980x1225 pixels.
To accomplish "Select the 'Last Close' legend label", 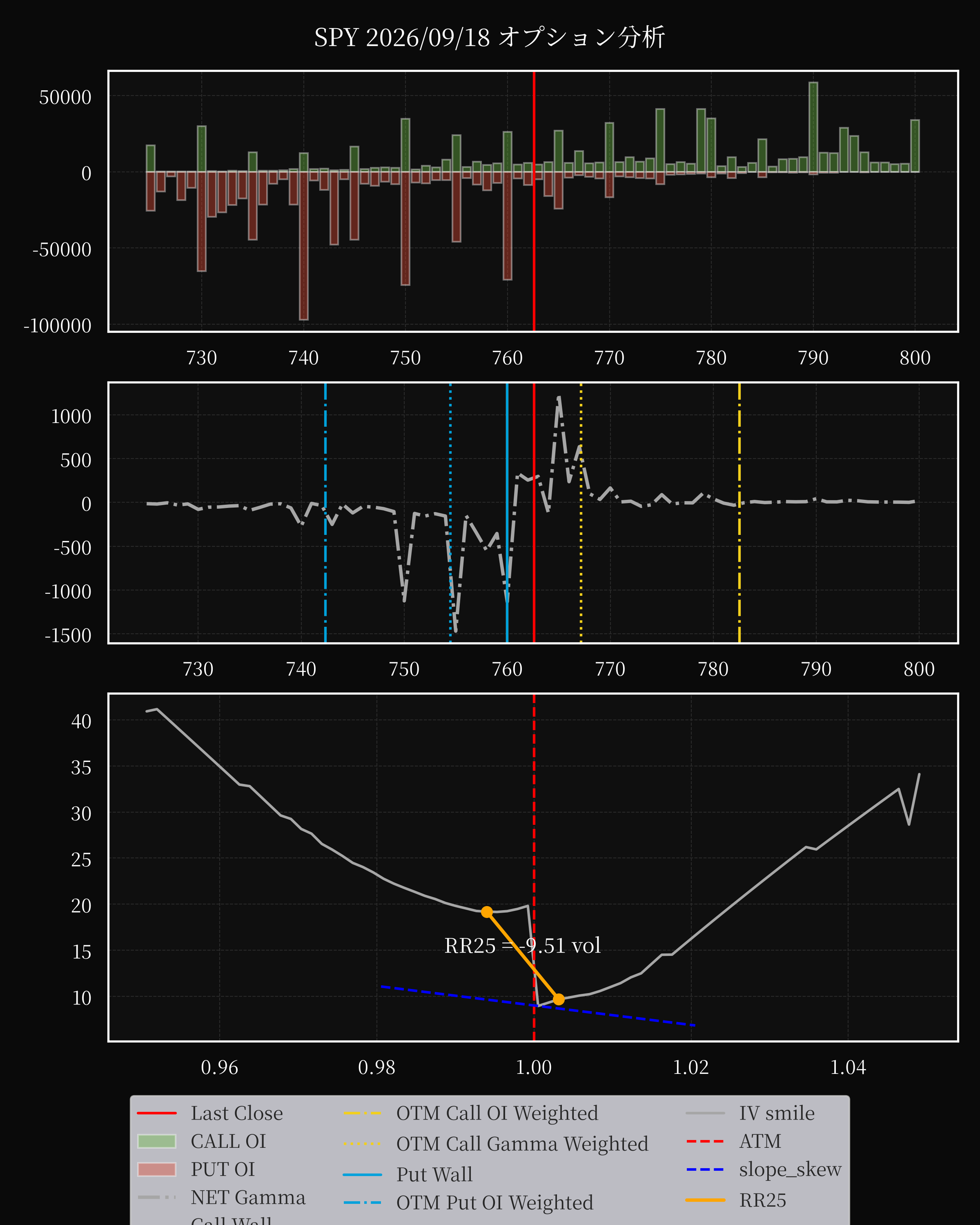I will 236,1113.
